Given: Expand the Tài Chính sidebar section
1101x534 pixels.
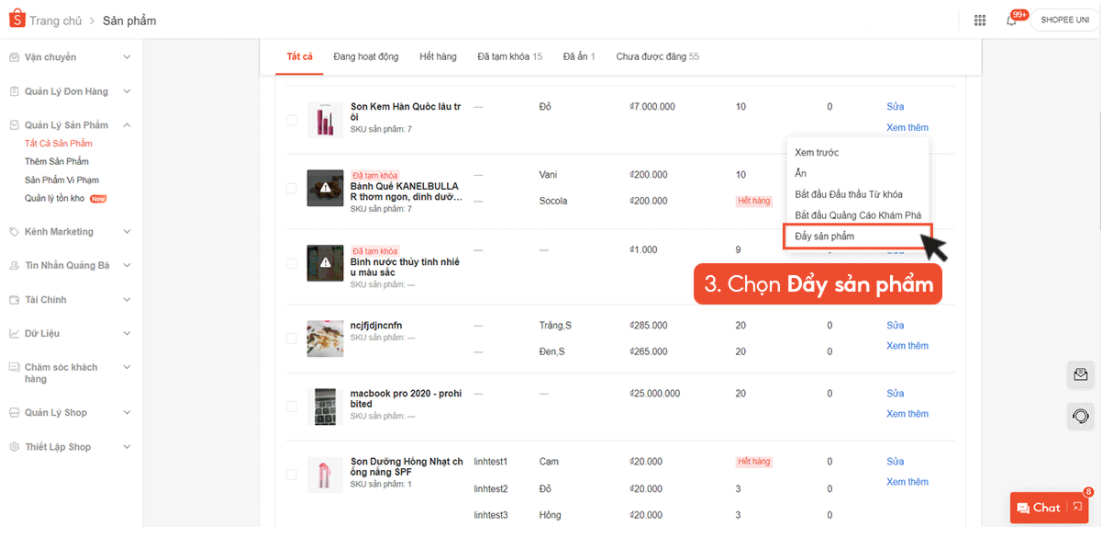Looking at the screenshot, I should (127, 299).
